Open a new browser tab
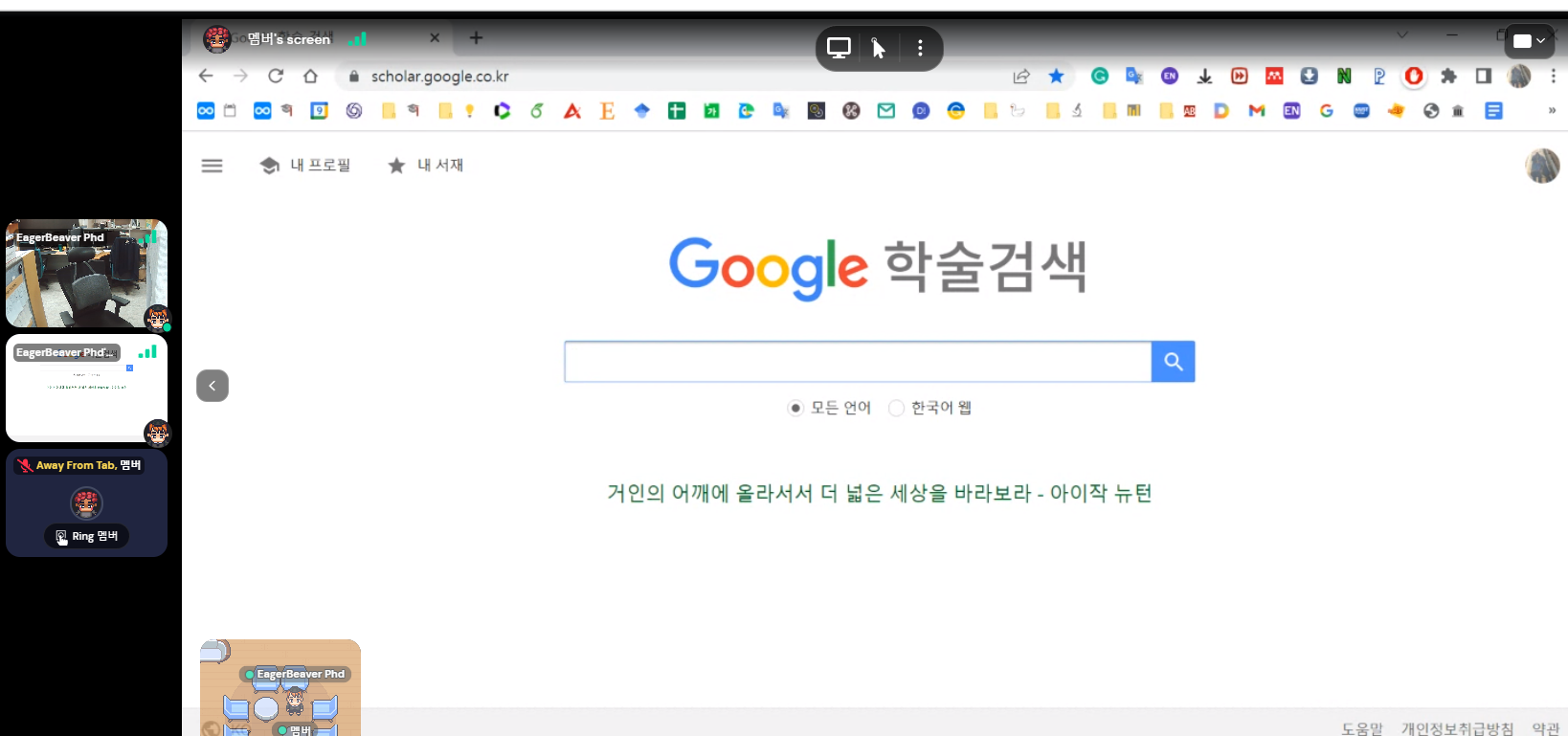The width and height of the screenshot is (1568, 736). click(476, 37)
